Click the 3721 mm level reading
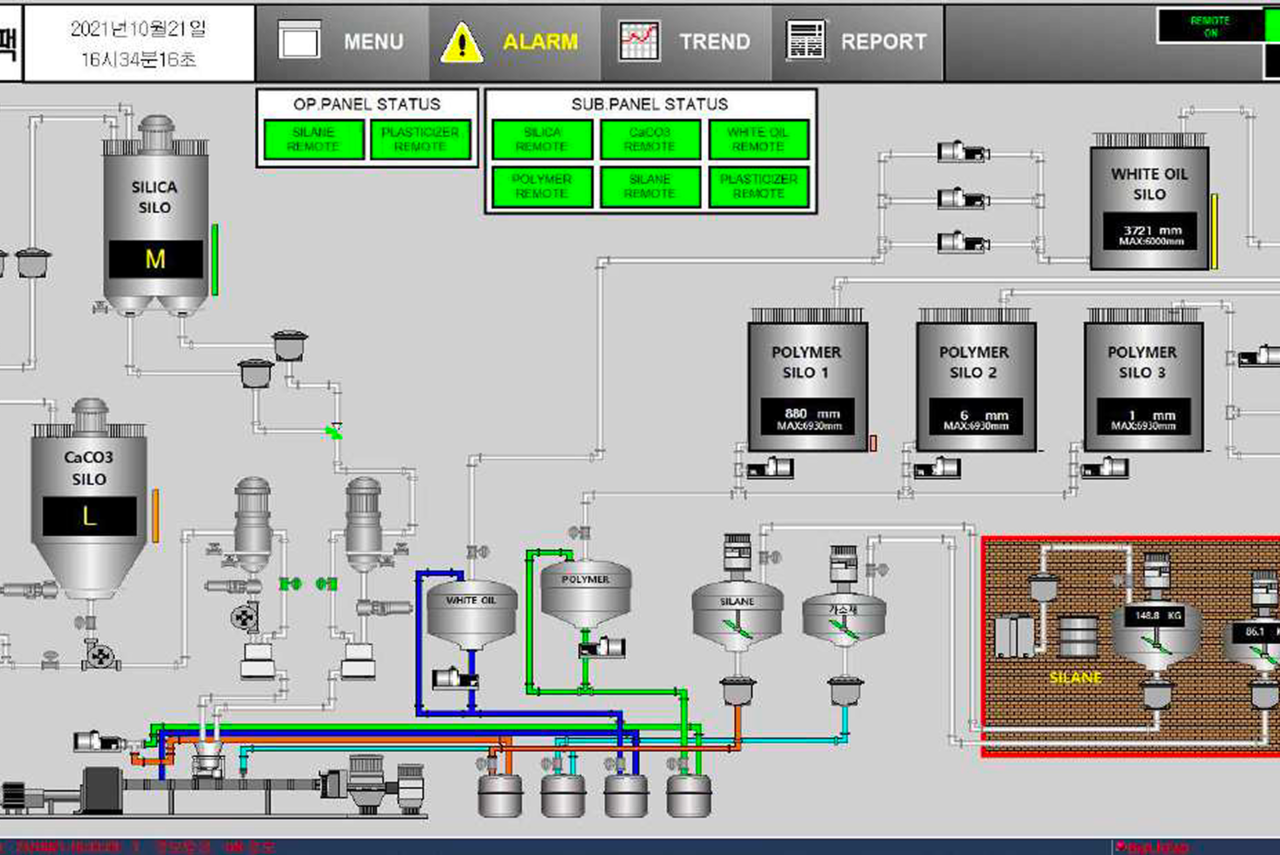This screenshot has width=1280, height=855. pyautogui.click(x=1150, y=231)
